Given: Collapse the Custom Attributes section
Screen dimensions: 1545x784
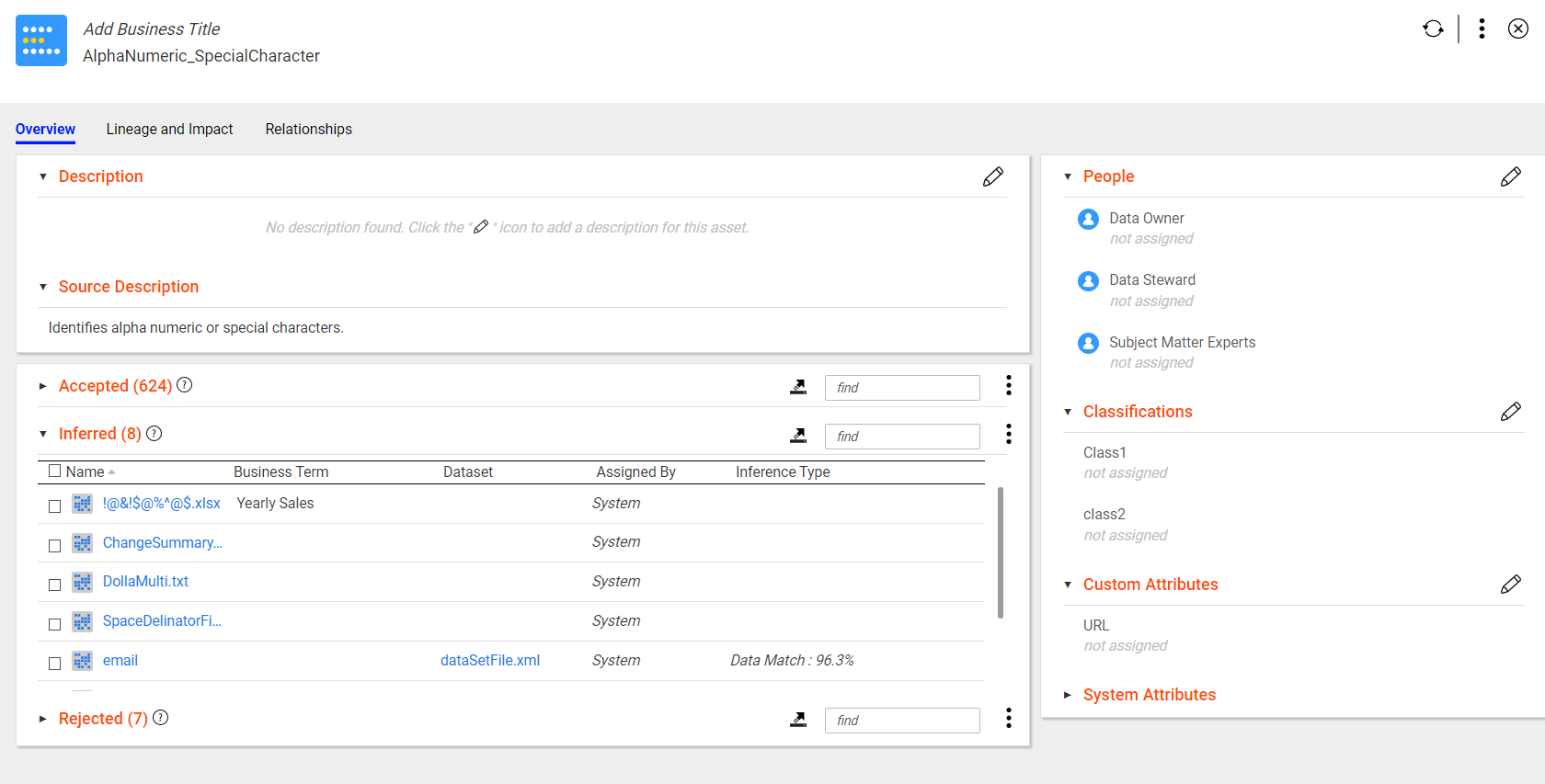Looking at the screenshot, I should pyautogui.click(x=1068, y=585).
